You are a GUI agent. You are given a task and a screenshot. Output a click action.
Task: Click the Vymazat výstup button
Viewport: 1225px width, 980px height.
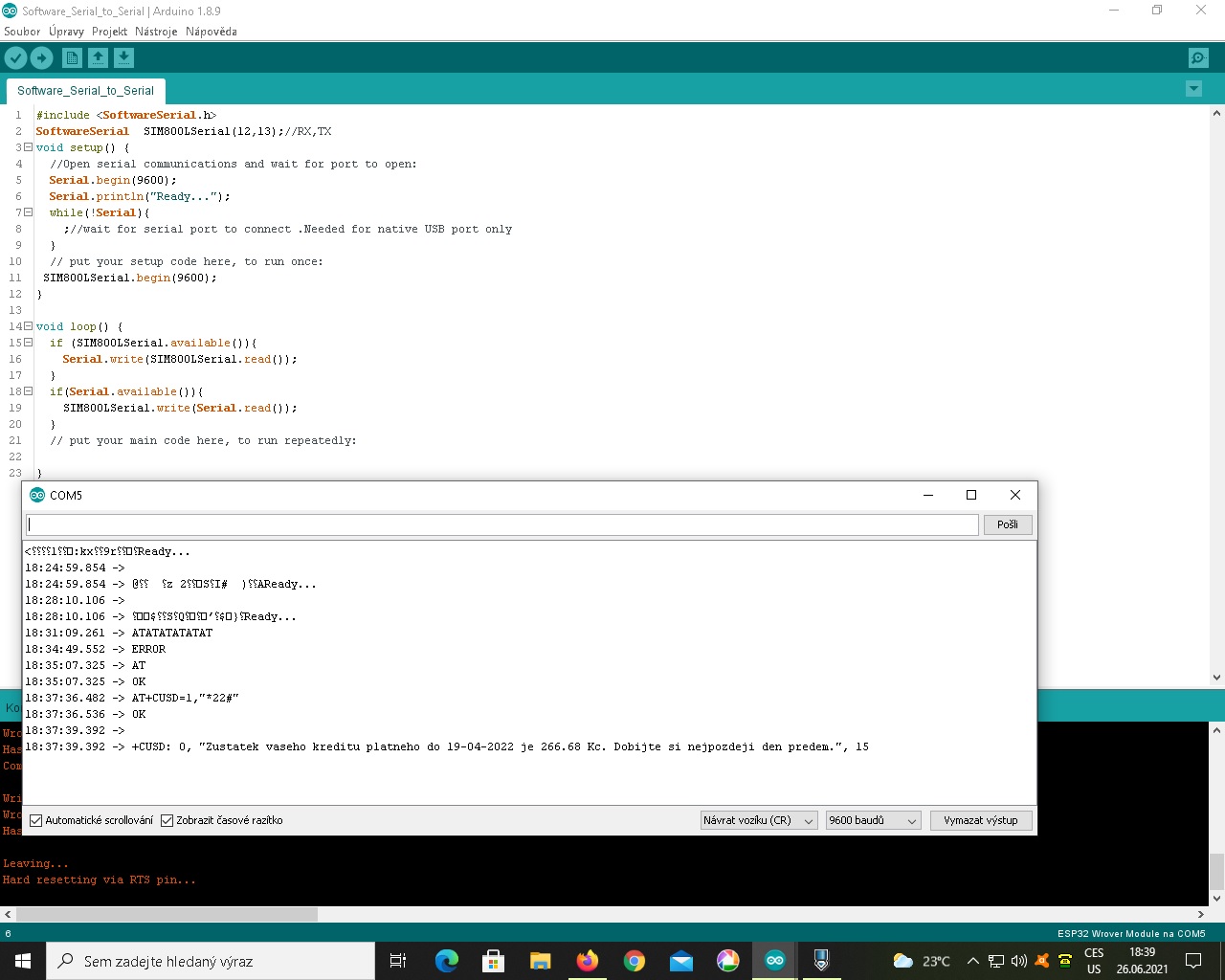click(981, 820)
